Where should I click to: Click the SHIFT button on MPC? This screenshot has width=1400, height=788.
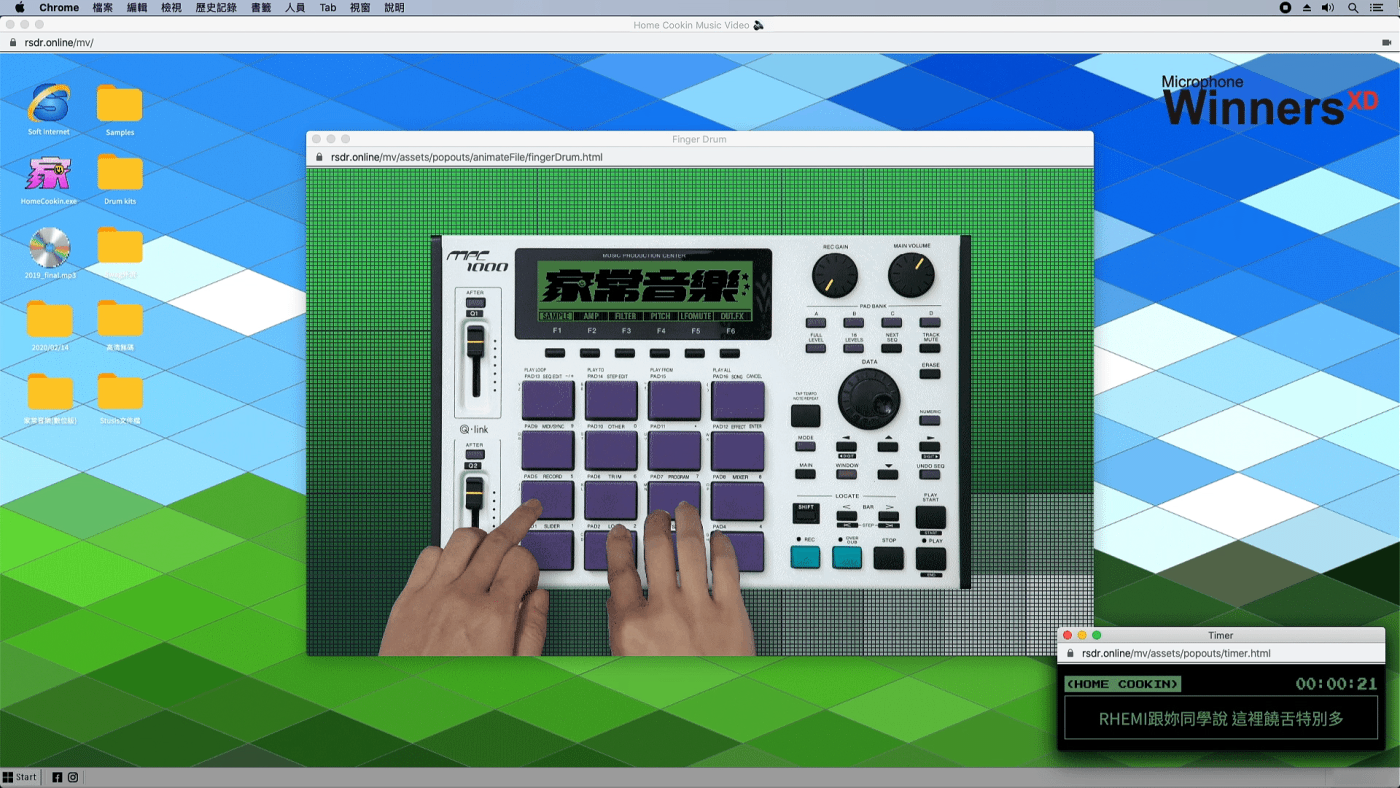pos(805,513)
